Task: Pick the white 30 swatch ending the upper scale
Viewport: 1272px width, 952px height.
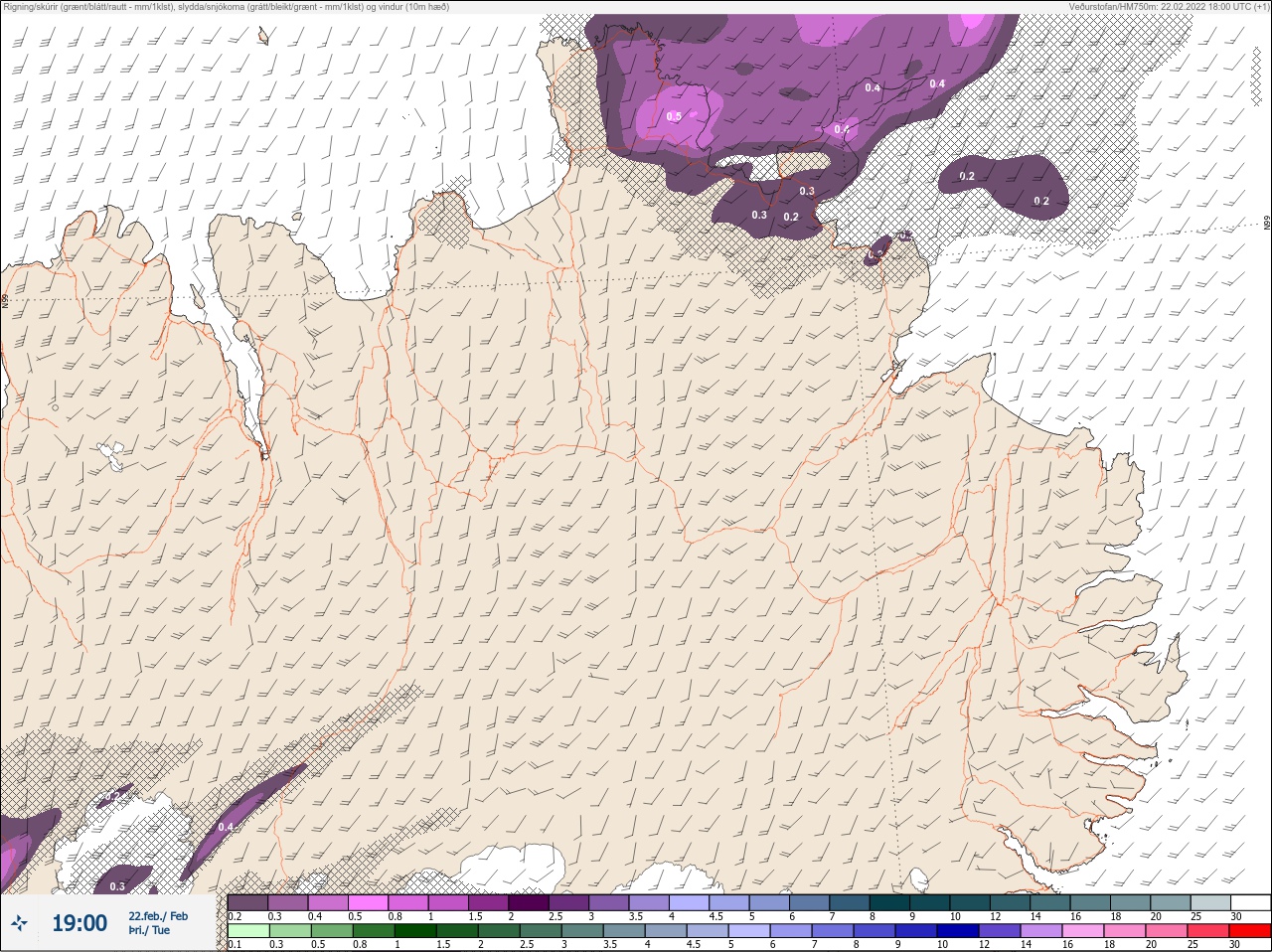Action: [1251, 902]
